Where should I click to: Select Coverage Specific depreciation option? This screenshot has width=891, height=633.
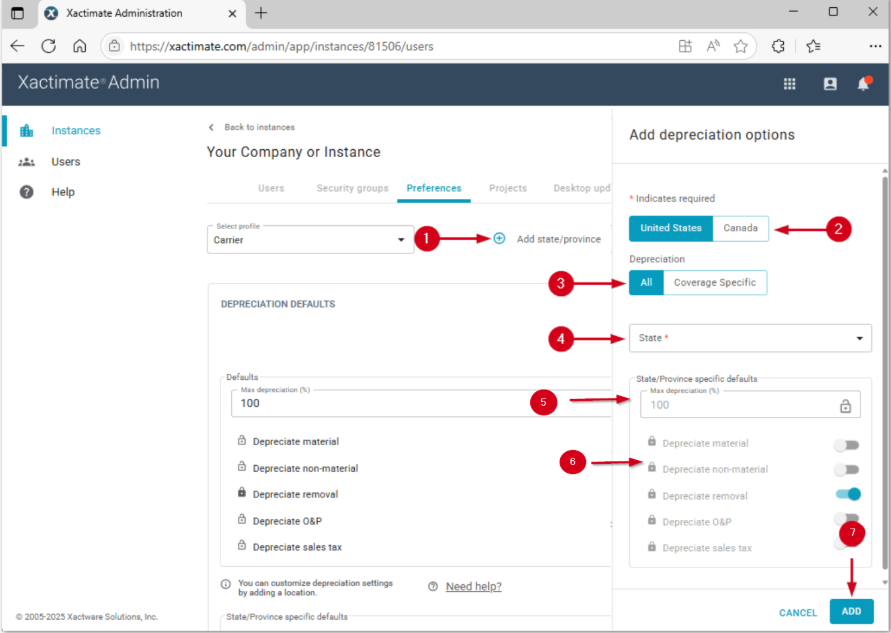click(x=715, y=283)
